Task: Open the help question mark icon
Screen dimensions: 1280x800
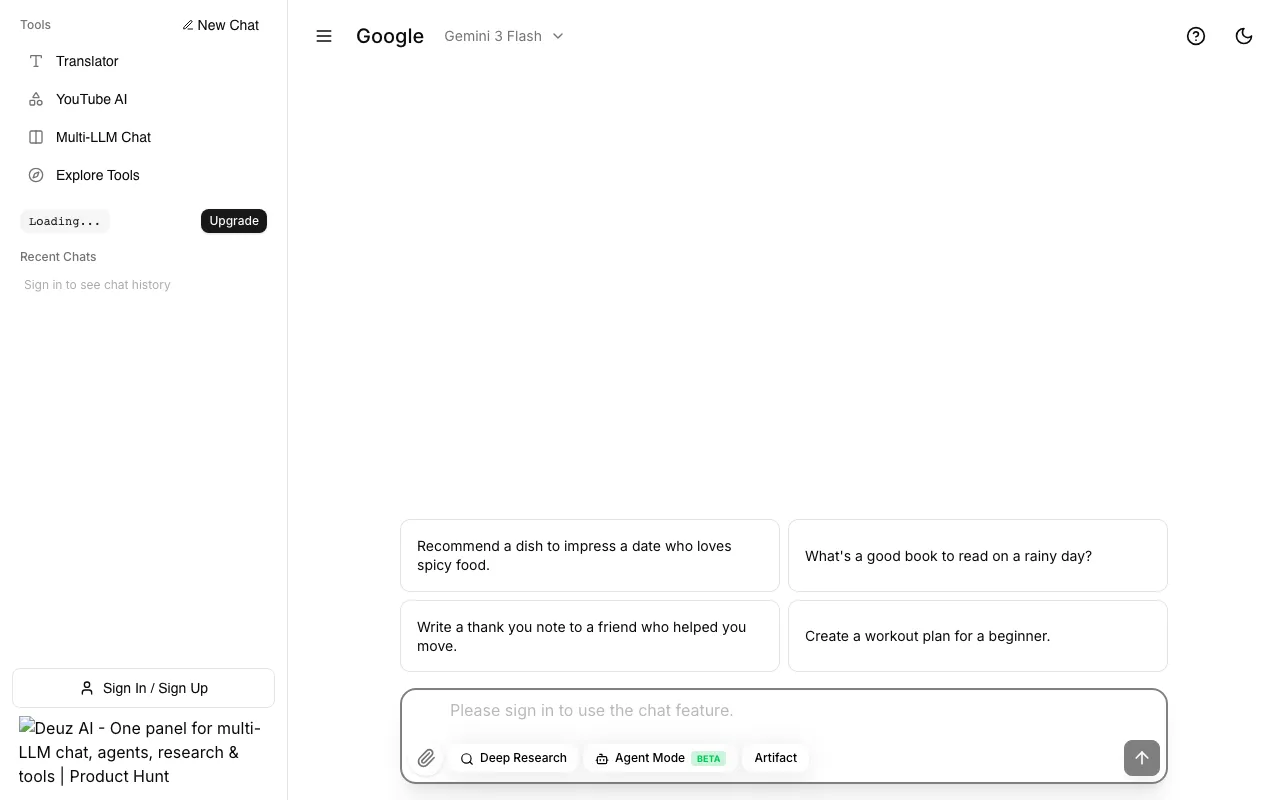Action: [1196, 36]
